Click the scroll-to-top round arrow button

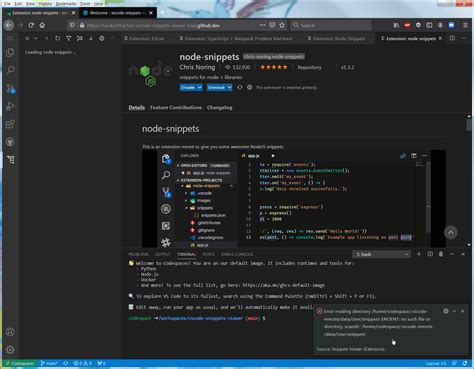451,233
